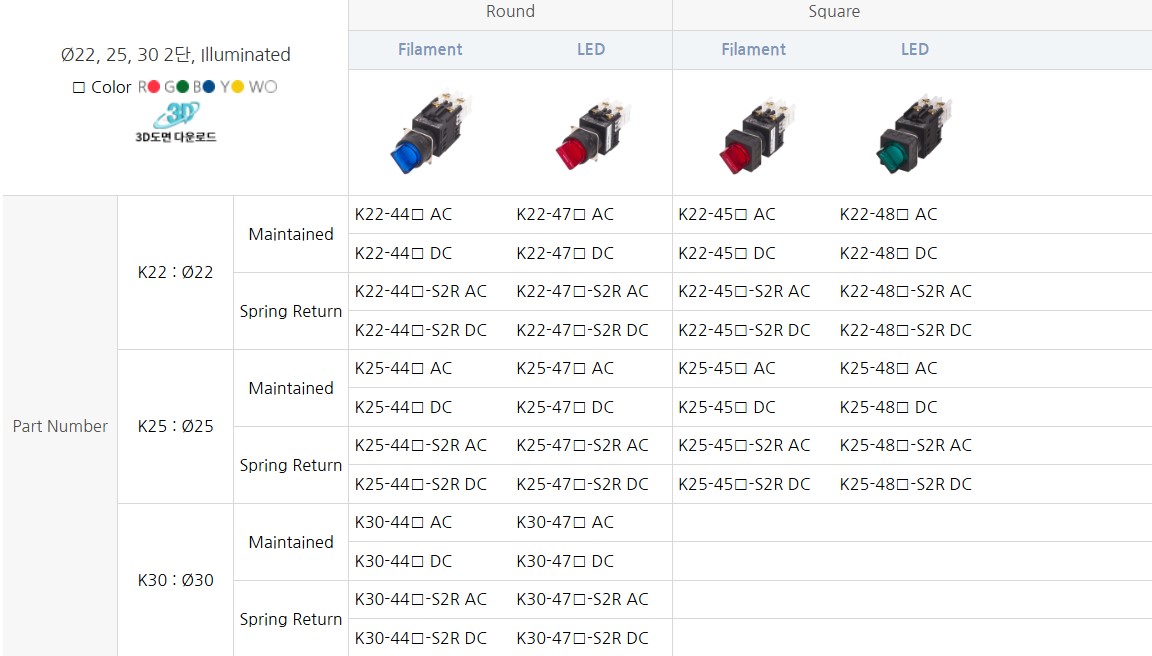Image resolution: width=1152 pixels, height=656 pixels.
Task: Click the Square column header
Action: 834,12
